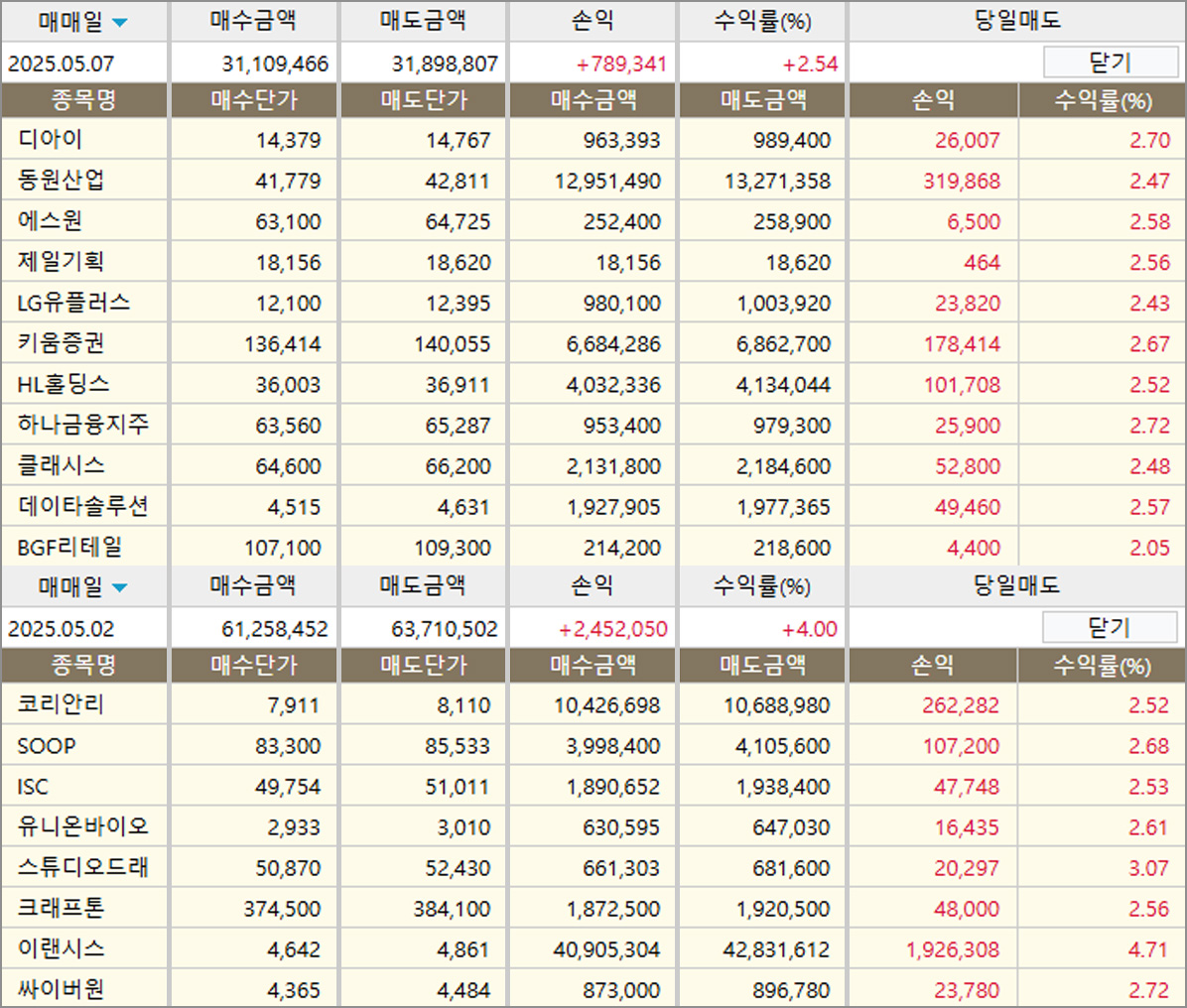Click SOOP sell price 85,533
Viewport: 1187px width, 1008px height.
(458, 746)
